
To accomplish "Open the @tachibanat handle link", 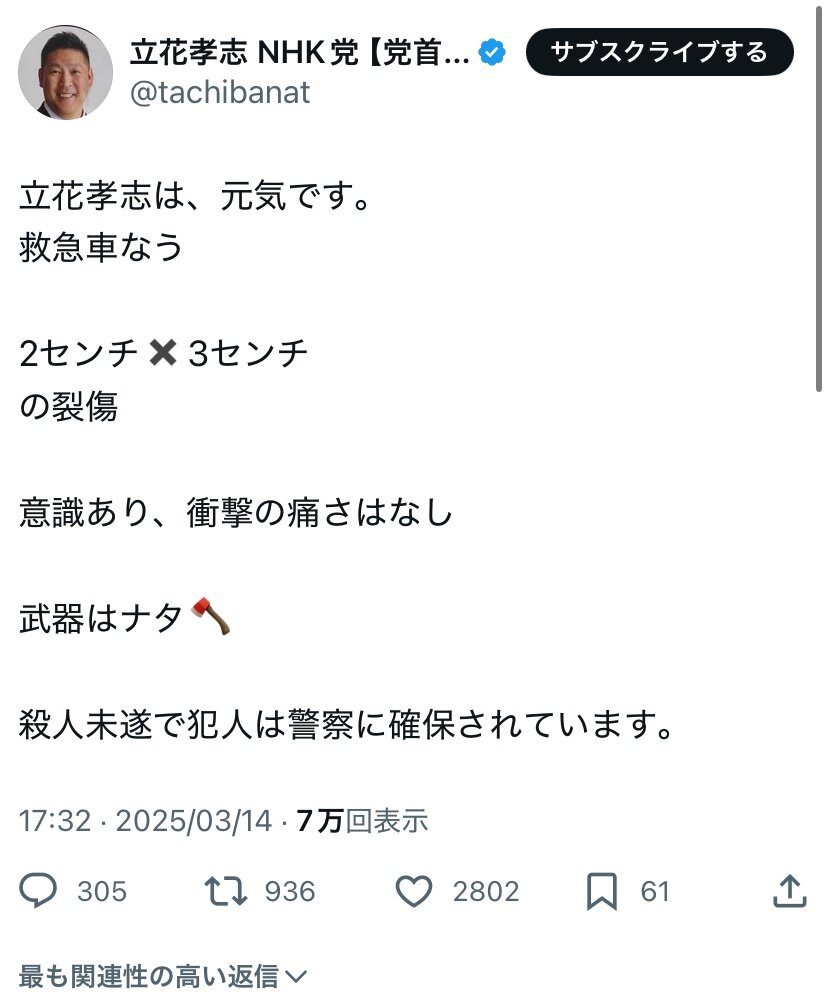I will pos(220,92).
